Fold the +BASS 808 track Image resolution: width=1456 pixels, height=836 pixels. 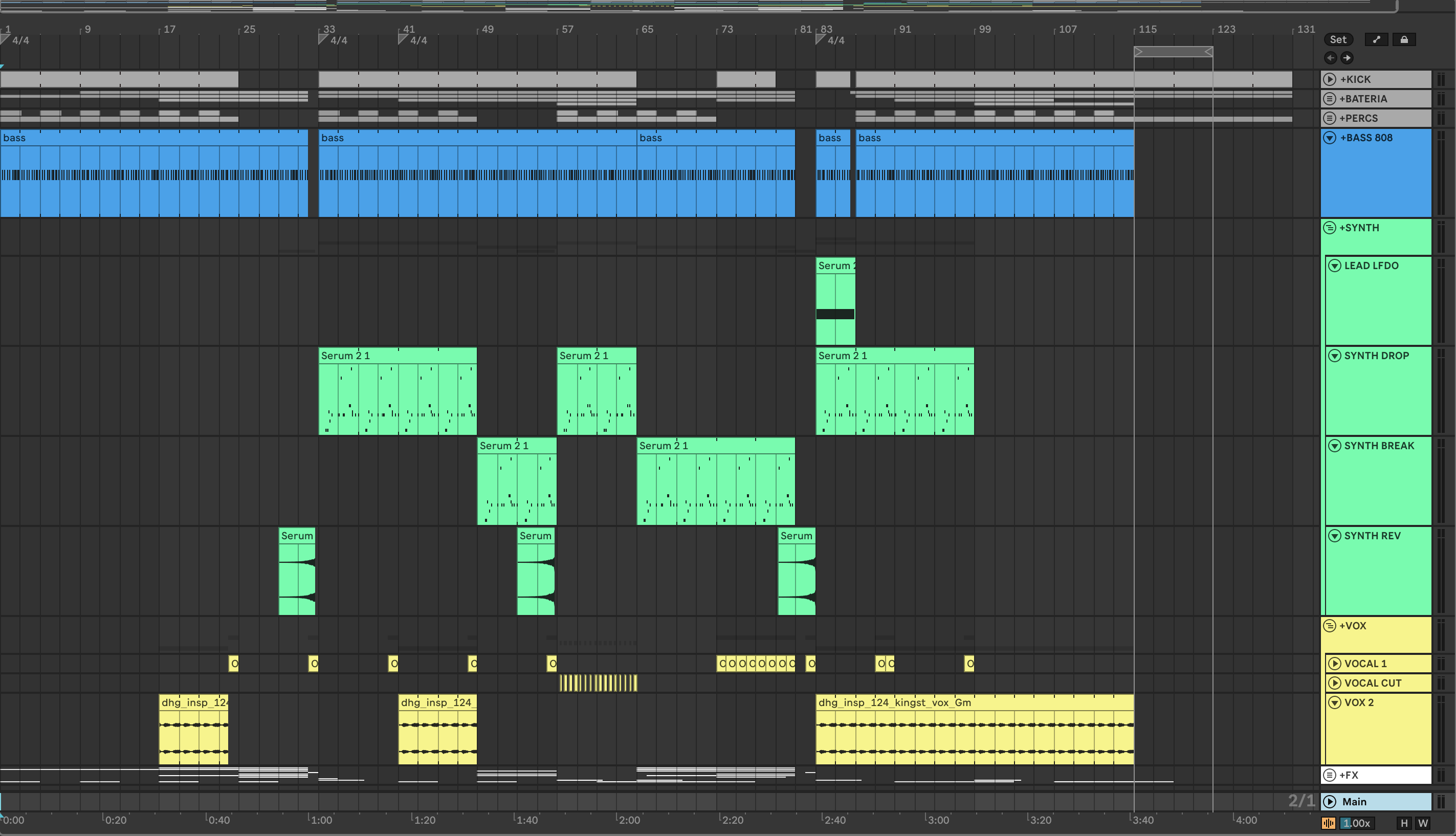1329,138
